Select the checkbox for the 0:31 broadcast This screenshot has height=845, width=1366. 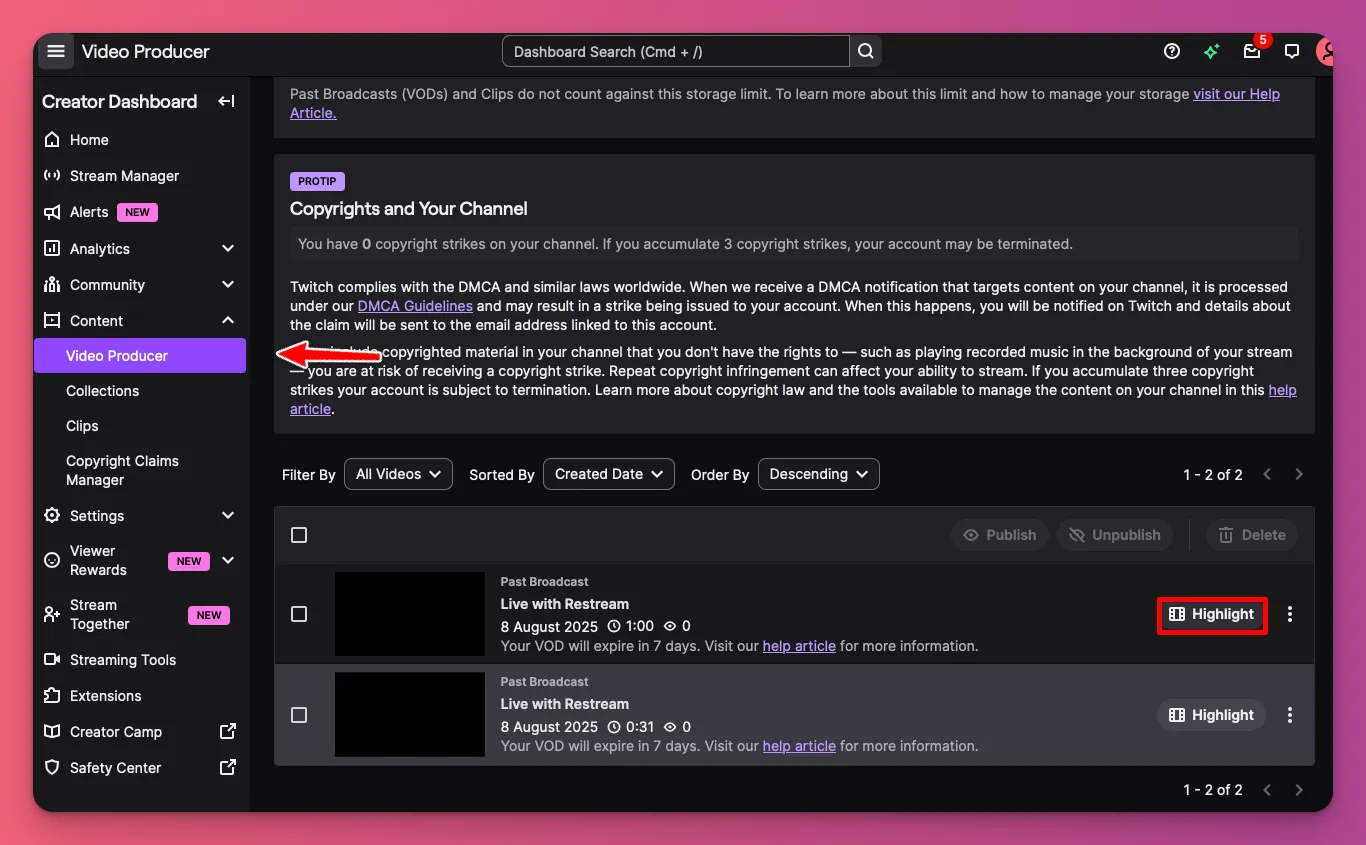[299, 715]
